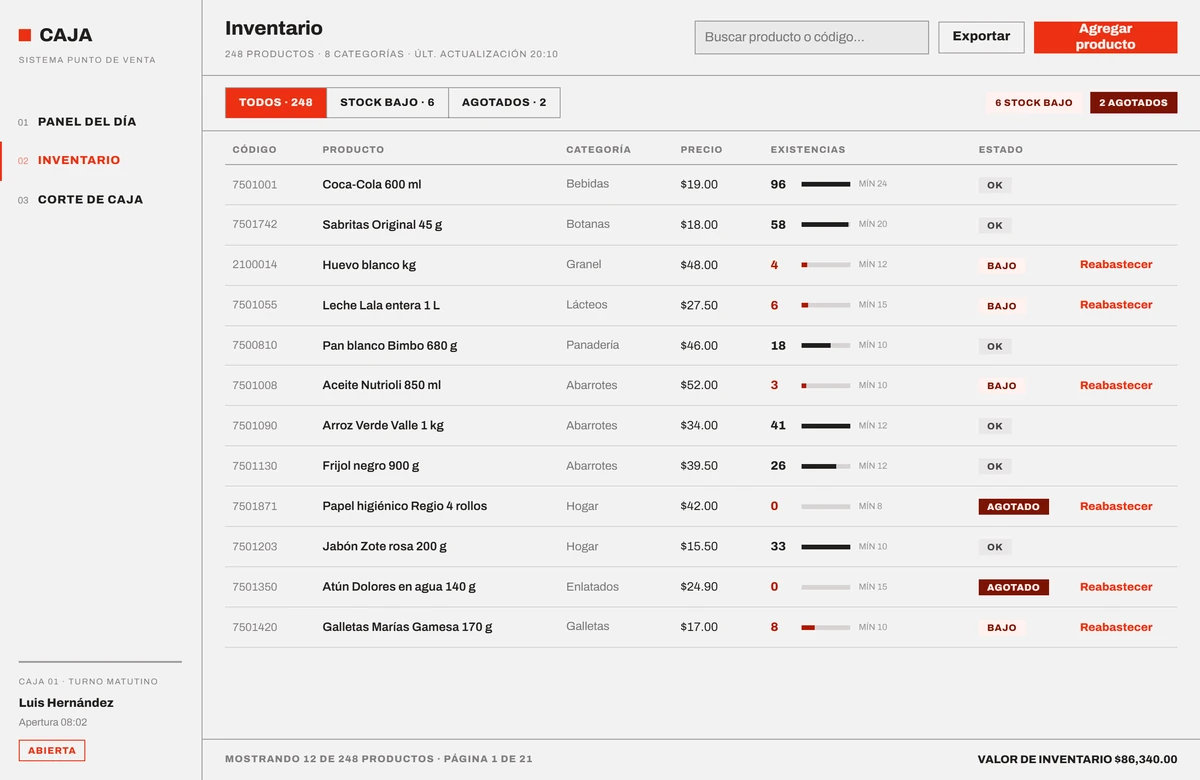Click product code 7501871
1200x780 pixels.
[255, 507]
